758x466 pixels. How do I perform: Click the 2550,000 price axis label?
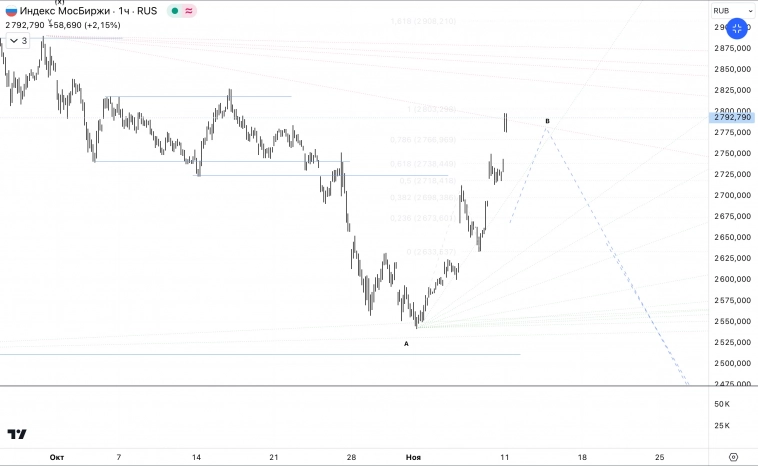tap(732, 321)
